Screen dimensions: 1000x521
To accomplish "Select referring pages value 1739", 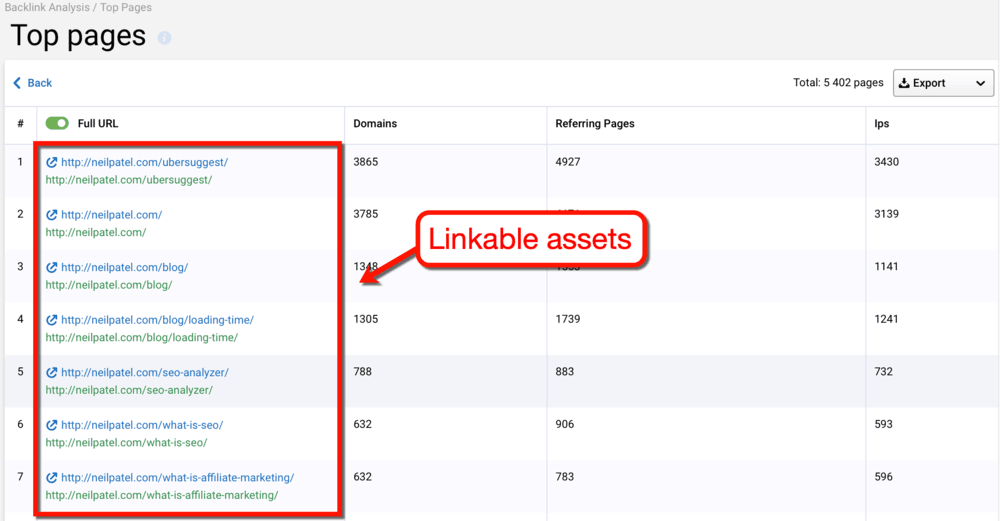I will pos(568,319).
